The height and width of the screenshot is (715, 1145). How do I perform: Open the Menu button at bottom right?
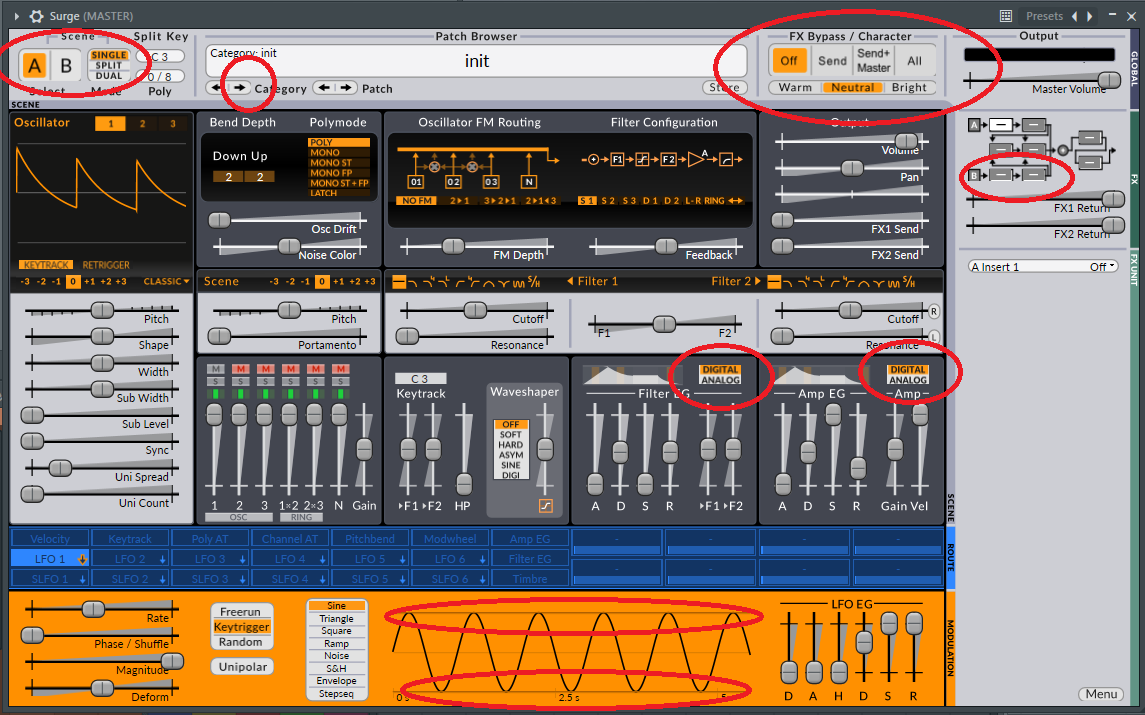click(1100, 694)
